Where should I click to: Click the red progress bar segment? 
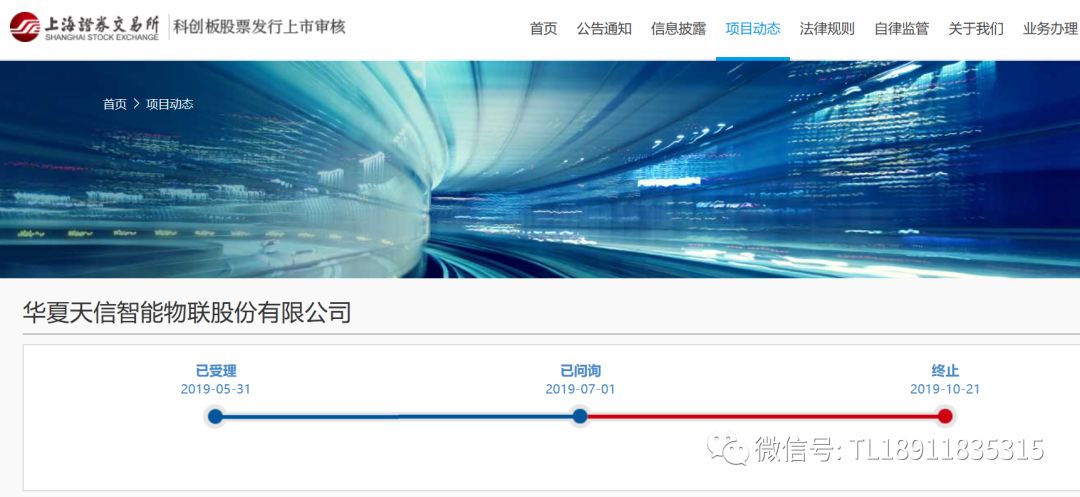[x=762, y=416]
